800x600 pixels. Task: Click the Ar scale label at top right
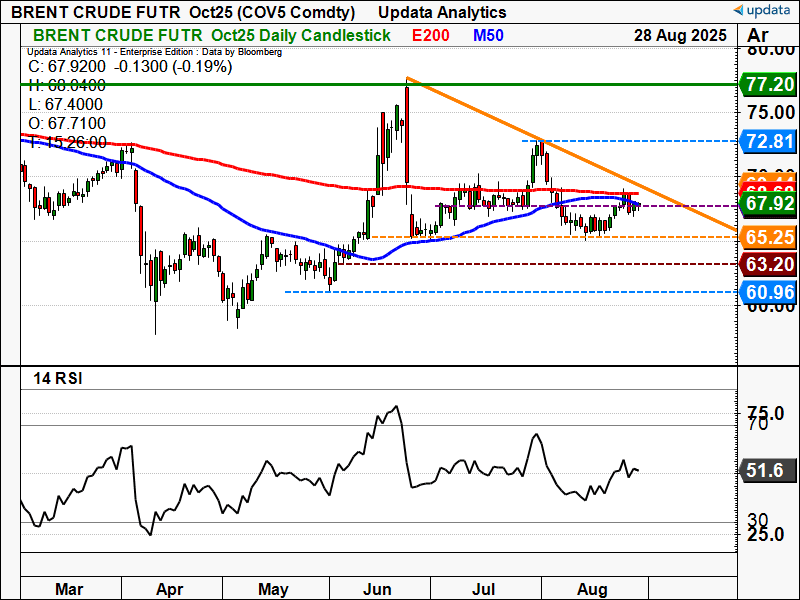[x=758, y=35]
